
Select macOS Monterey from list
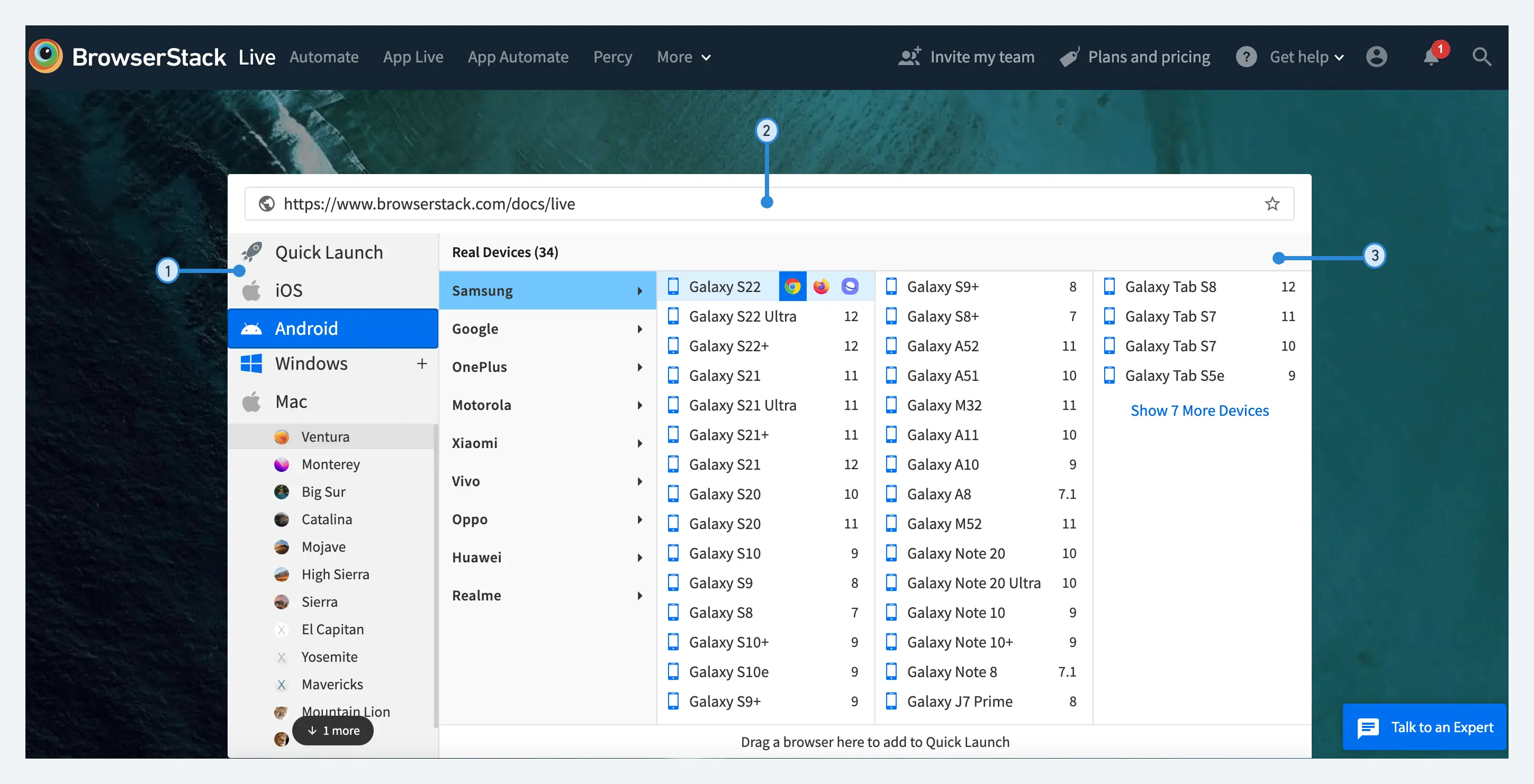(330, 464)
